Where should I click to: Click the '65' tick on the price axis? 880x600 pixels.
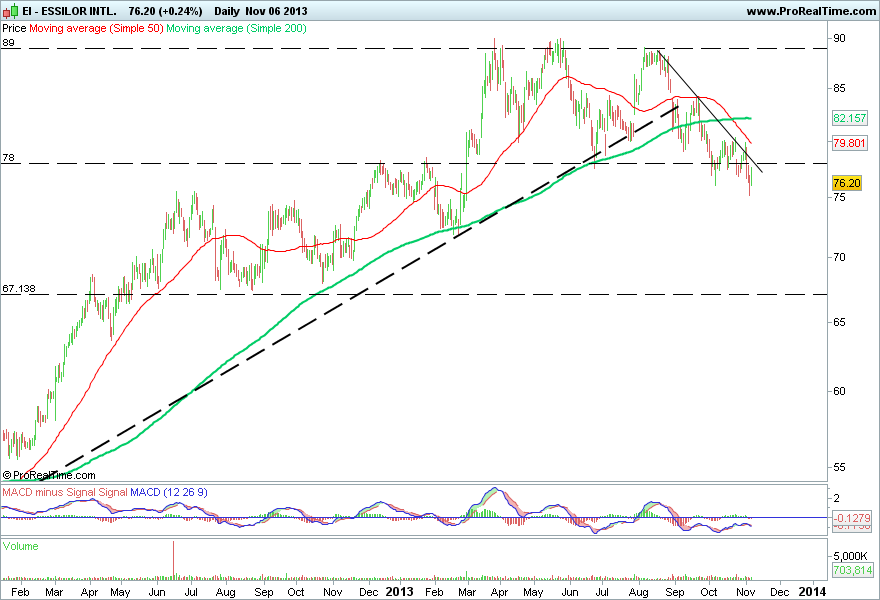(x=840, y=322)
